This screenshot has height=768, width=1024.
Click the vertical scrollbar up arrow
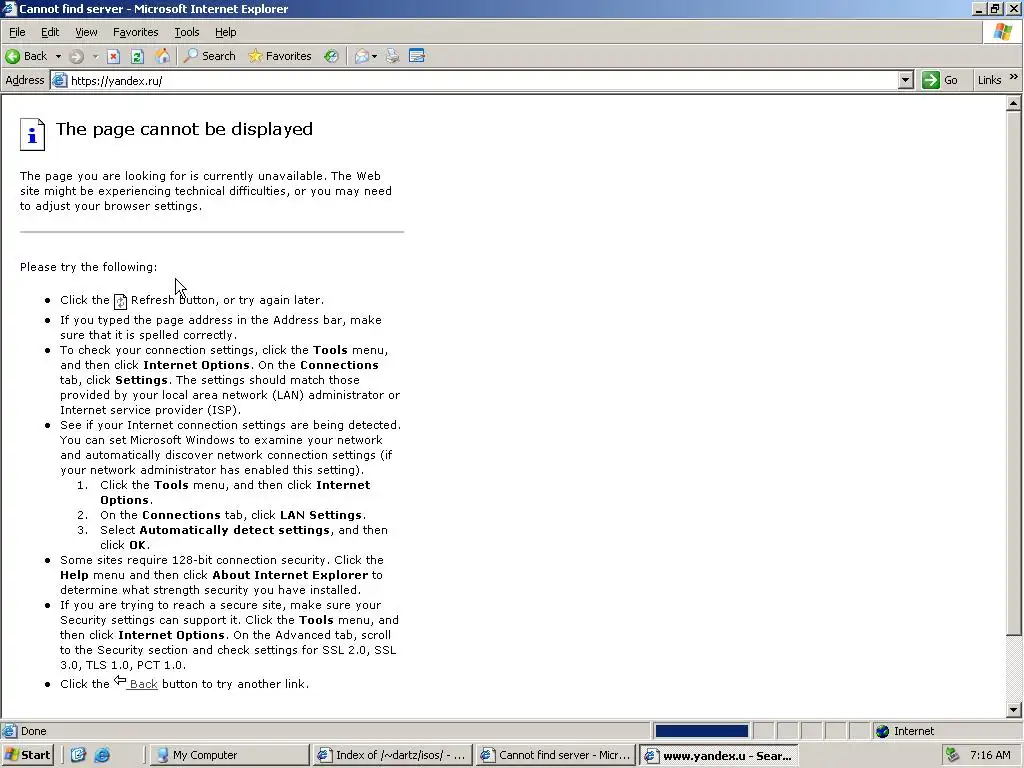(1014, 103)
